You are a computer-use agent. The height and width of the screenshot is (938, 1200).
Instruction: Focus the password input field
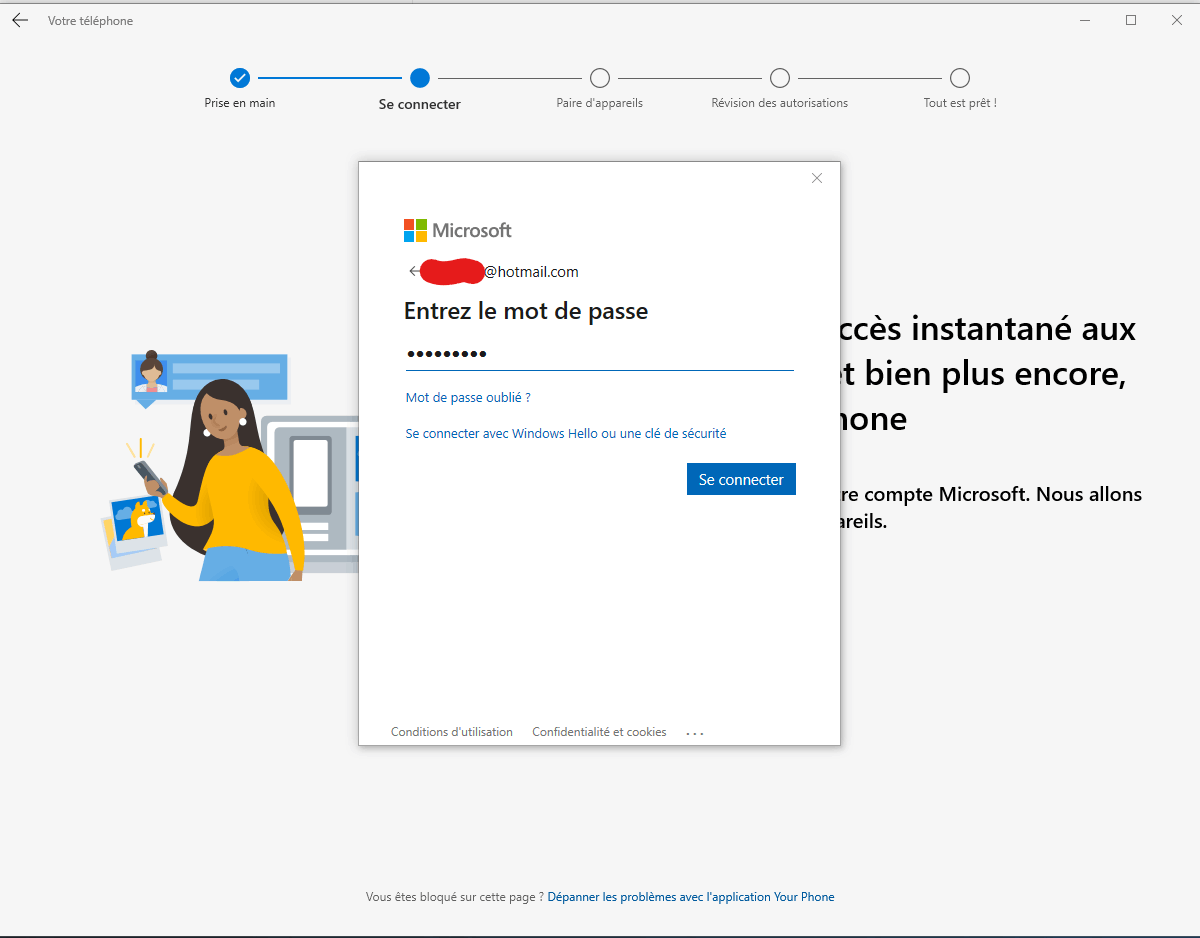click(x=599, y=354)
